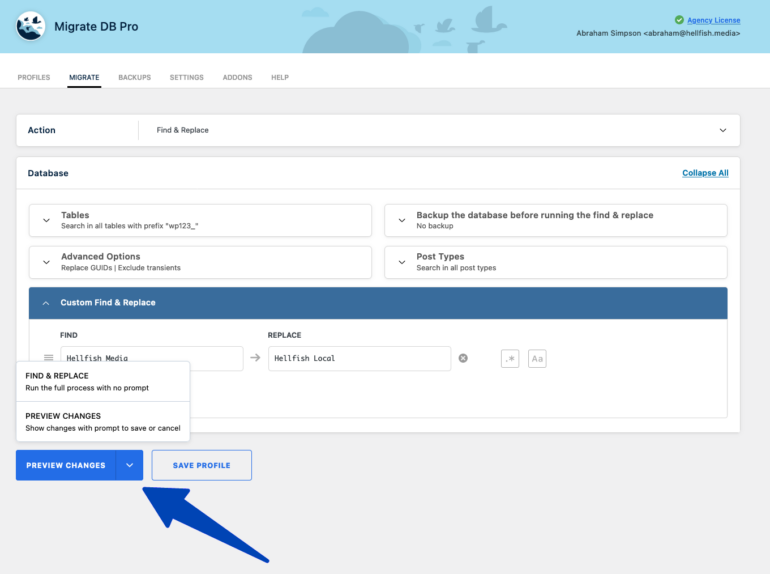Open the Agency License link

tap(713, 20)
